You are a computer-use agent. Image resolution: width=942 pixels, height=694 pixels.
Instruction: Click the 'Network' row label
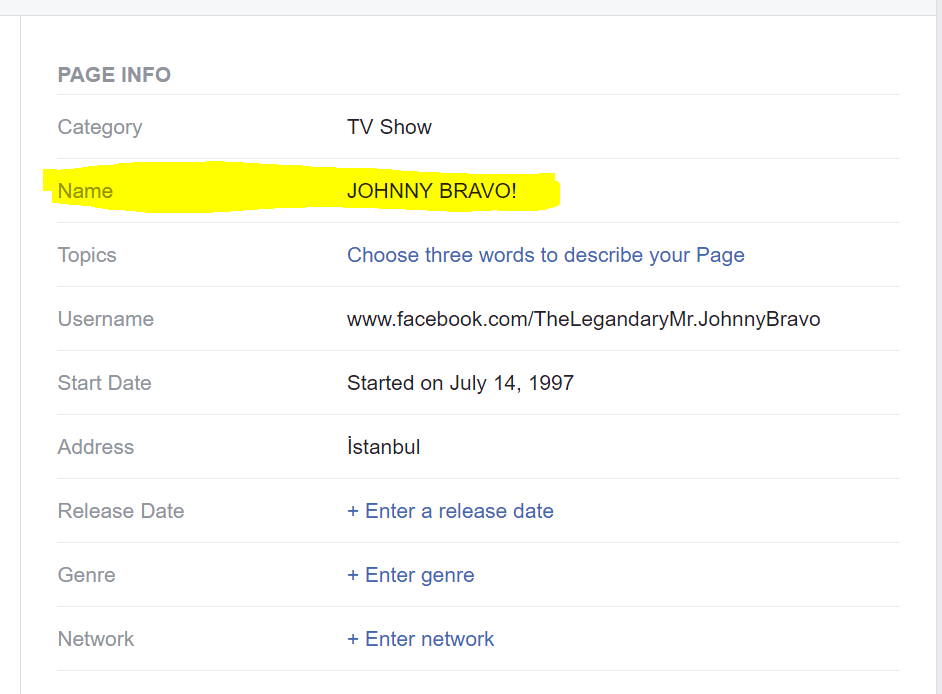pyautogui.click(x=96, y=639)
